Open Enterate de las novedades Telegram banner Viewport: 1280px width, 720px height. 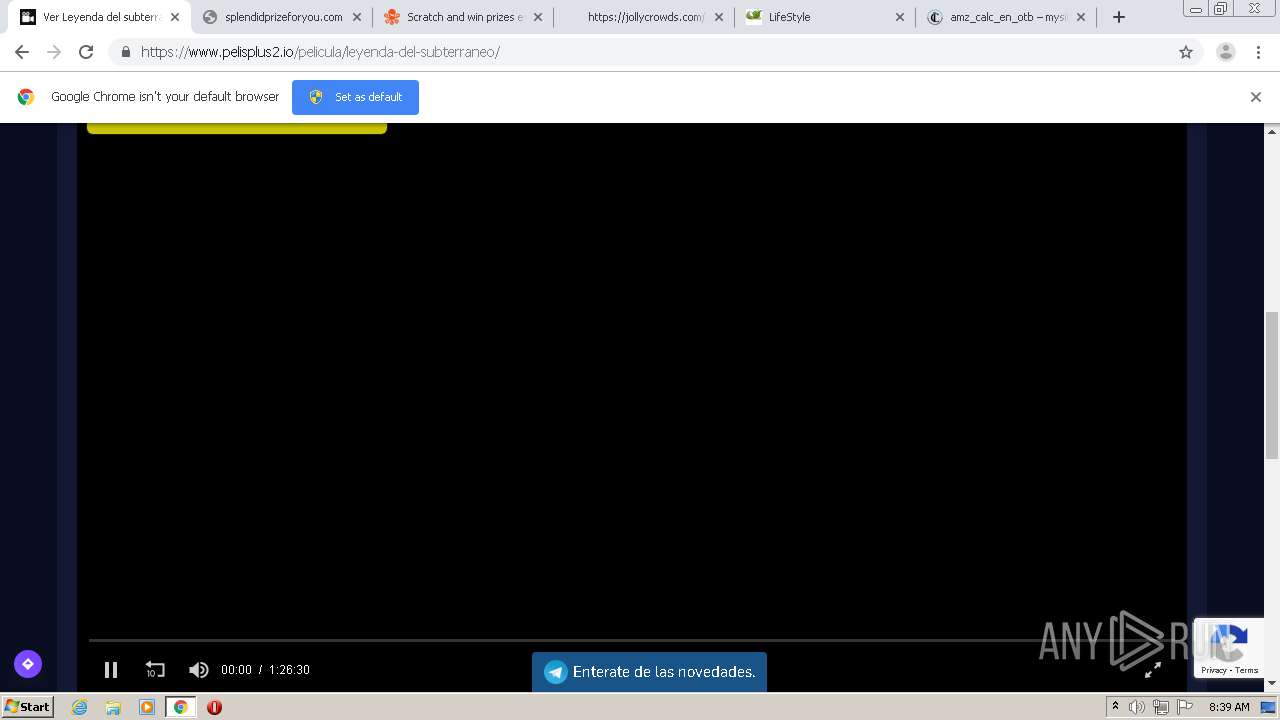point(649,672)
